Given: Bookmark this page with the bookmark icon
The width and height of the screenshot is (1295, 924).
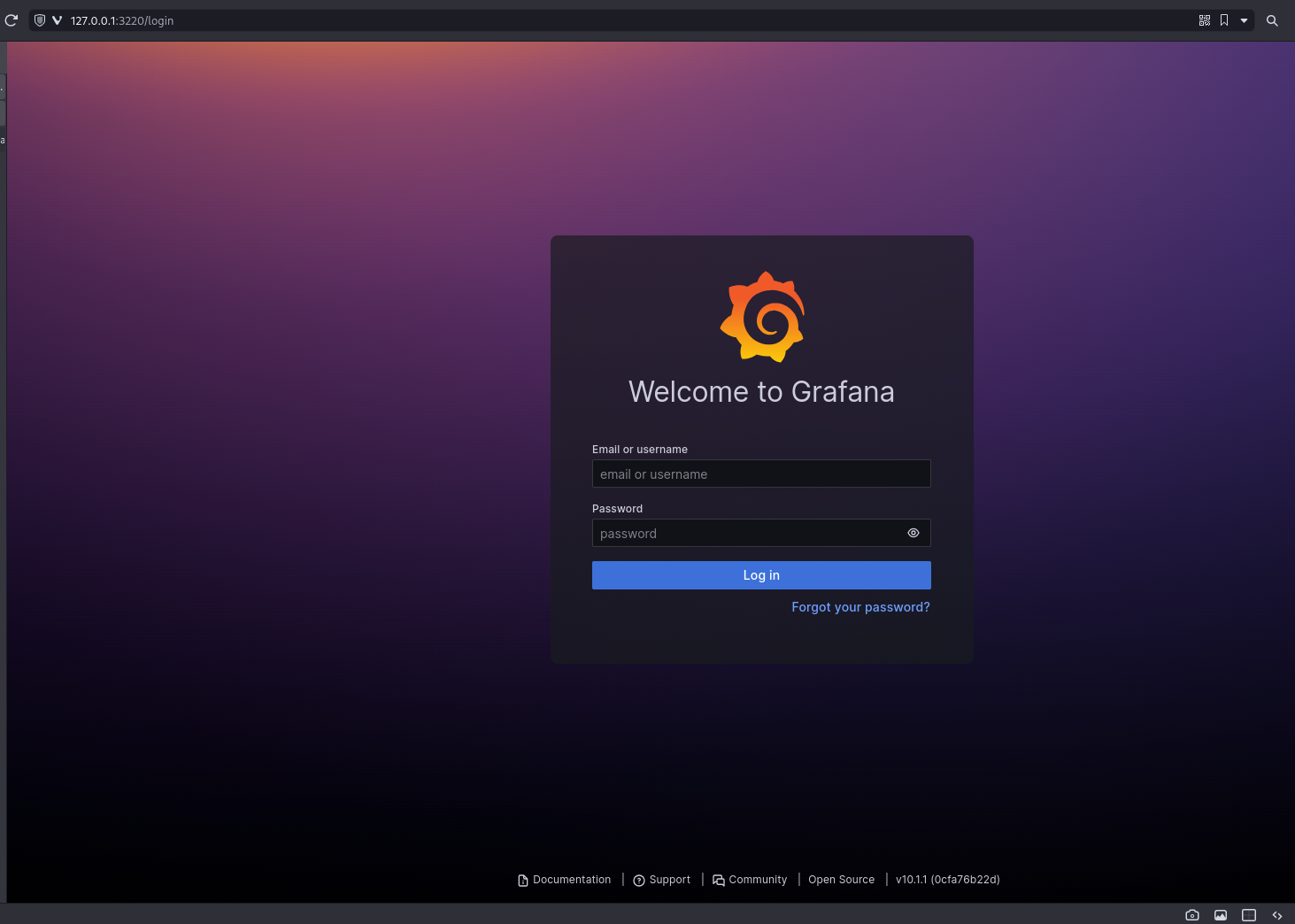Looking at the screenshot, I should [x=1224, y=20].
